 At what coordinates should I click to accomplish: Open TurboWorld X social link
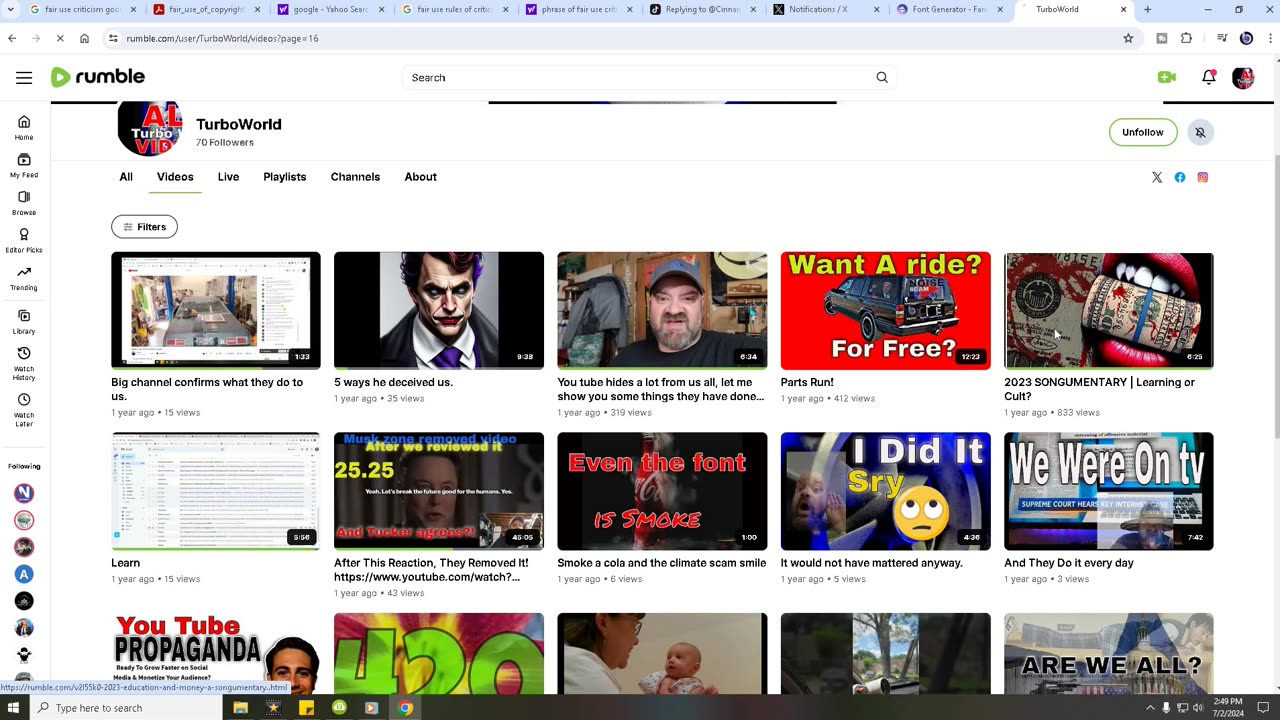(x=1157, y=177)
